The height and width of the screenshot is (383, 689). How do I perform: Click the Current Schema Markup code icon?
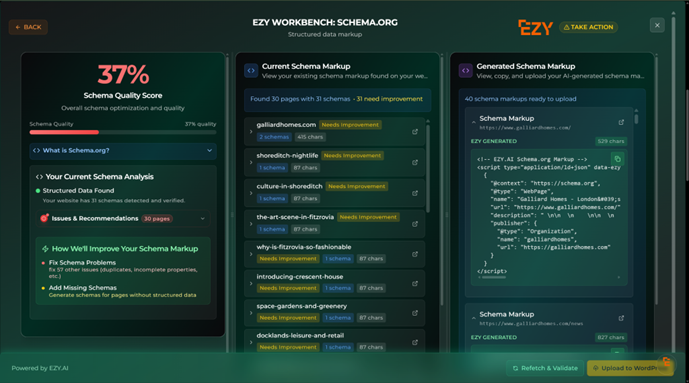(251, 70)
